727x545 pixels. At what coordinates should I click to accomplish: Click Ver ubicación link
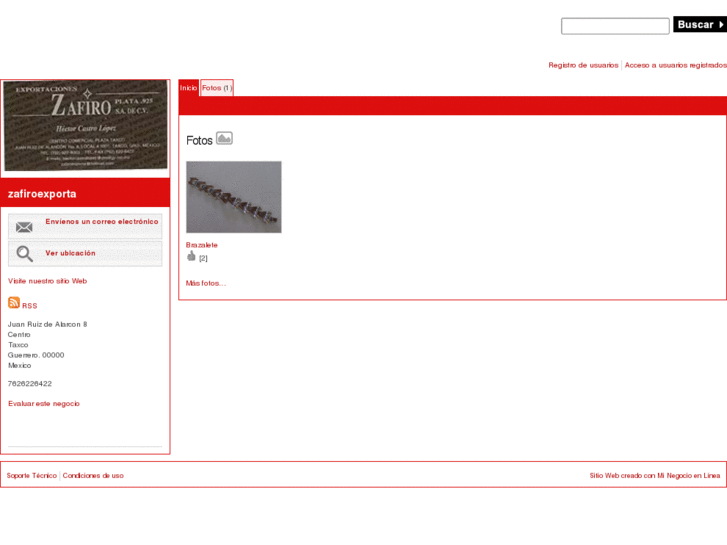click(70, 253)
